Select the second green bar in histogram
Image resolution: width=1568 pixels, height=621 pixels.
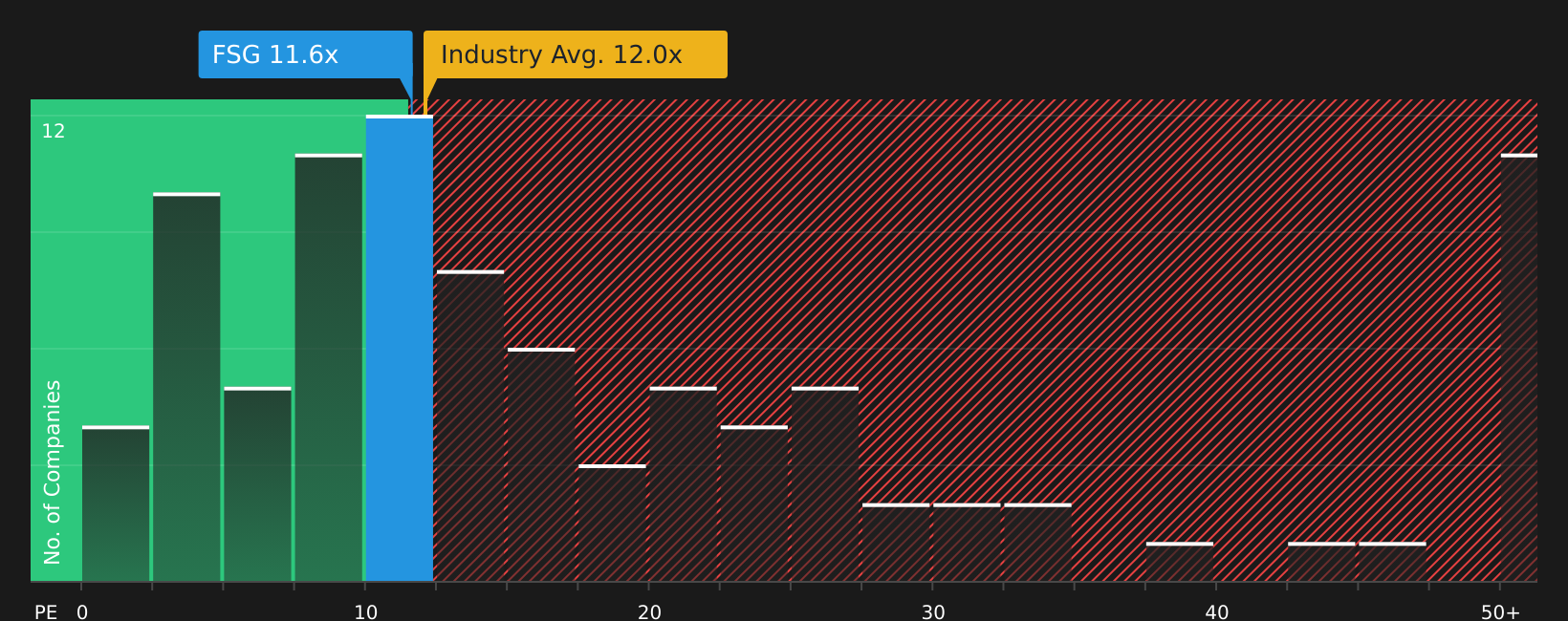tap(186, 387)
